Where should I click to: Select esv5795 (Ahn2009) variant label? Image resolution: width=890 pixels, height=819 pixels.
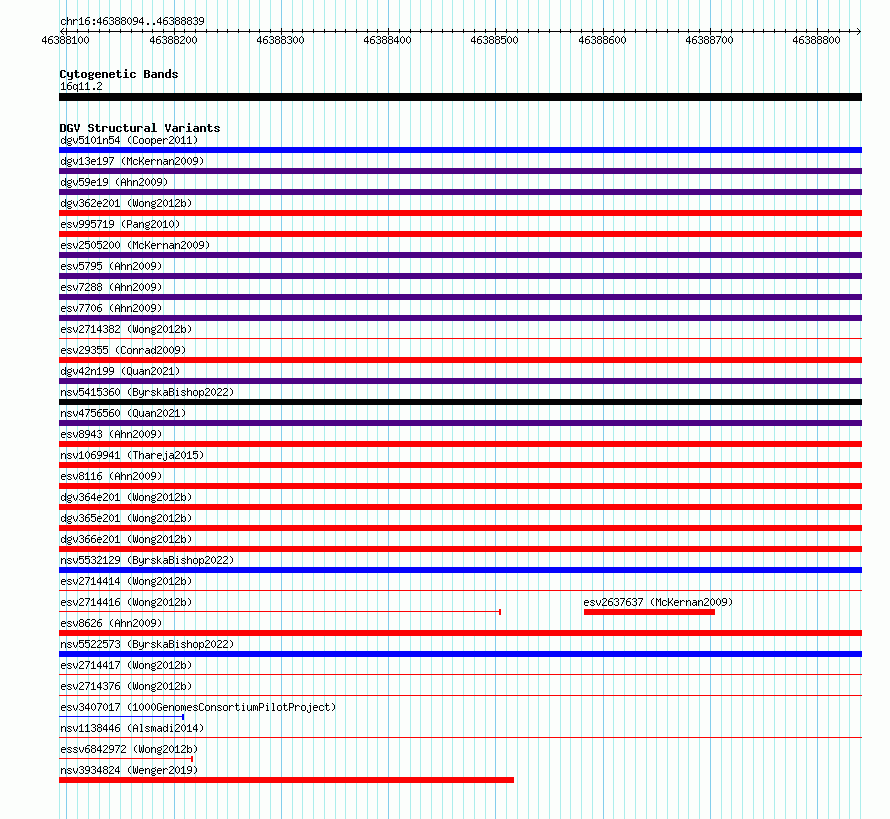[x=111, y=266]
